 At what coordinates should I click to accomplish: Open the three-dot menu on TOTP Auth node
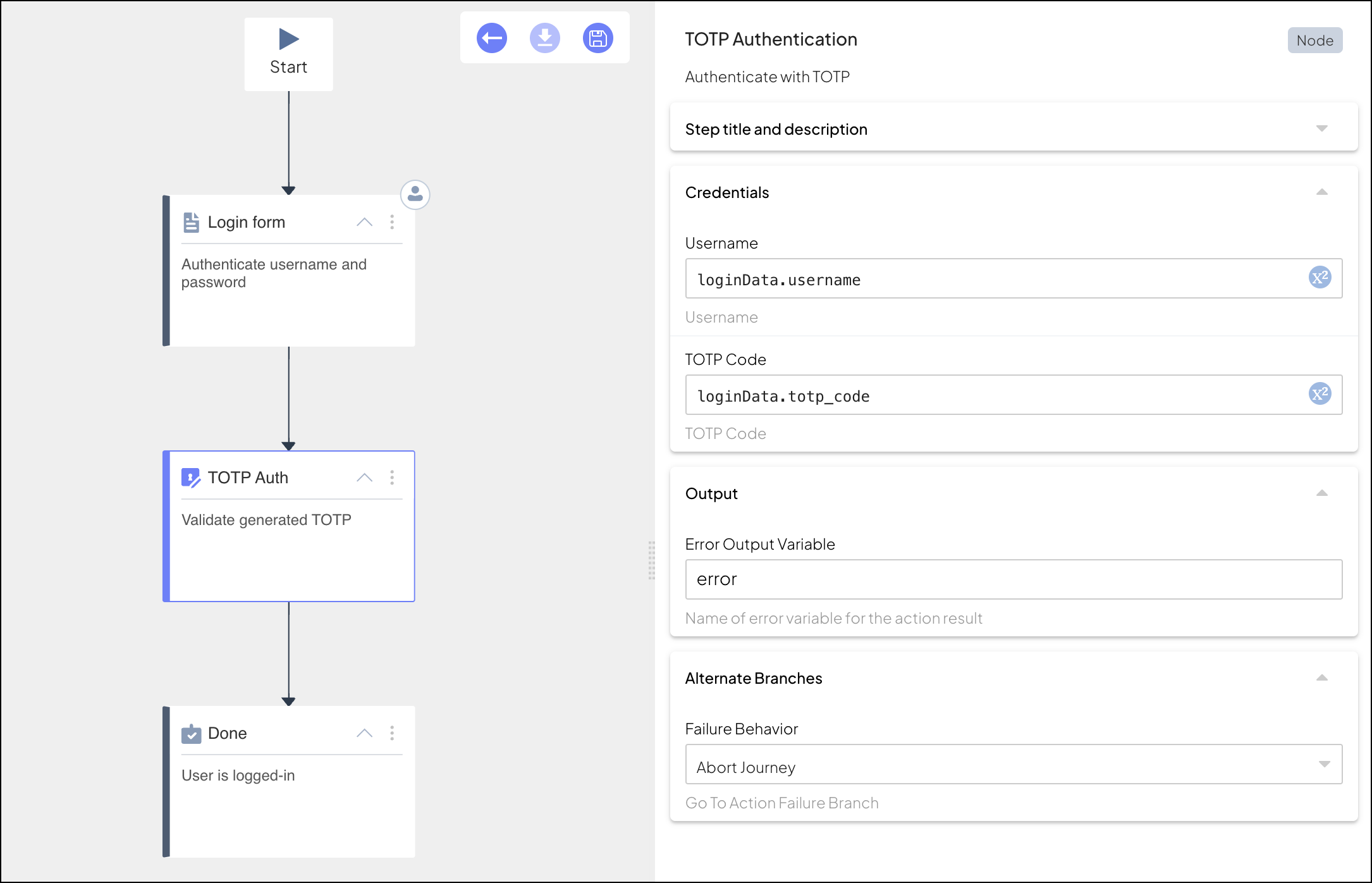tap(392, 478)
